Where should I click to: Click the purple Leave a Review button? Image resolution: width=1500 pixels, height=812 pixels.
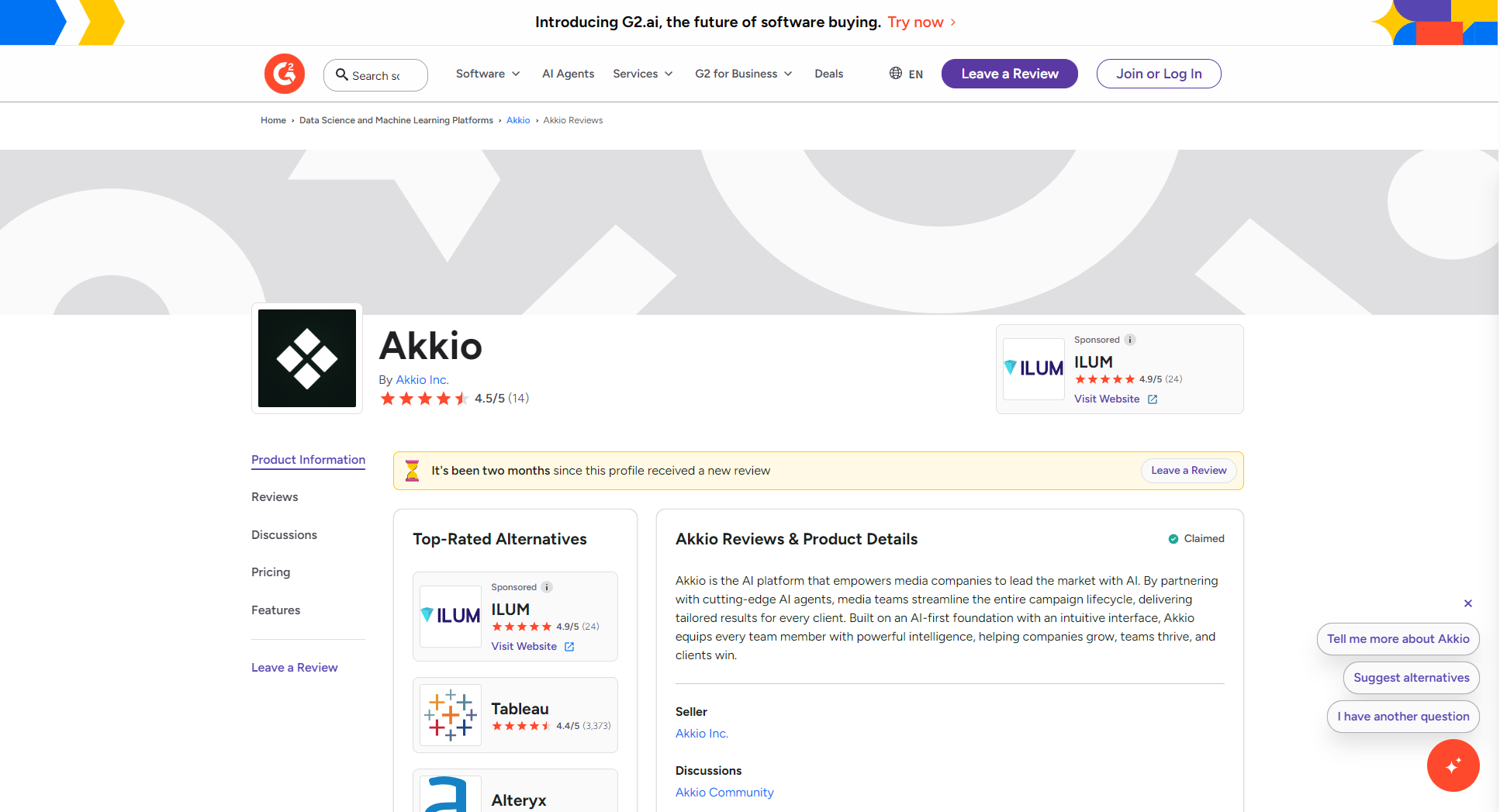tap(1009, 74)
